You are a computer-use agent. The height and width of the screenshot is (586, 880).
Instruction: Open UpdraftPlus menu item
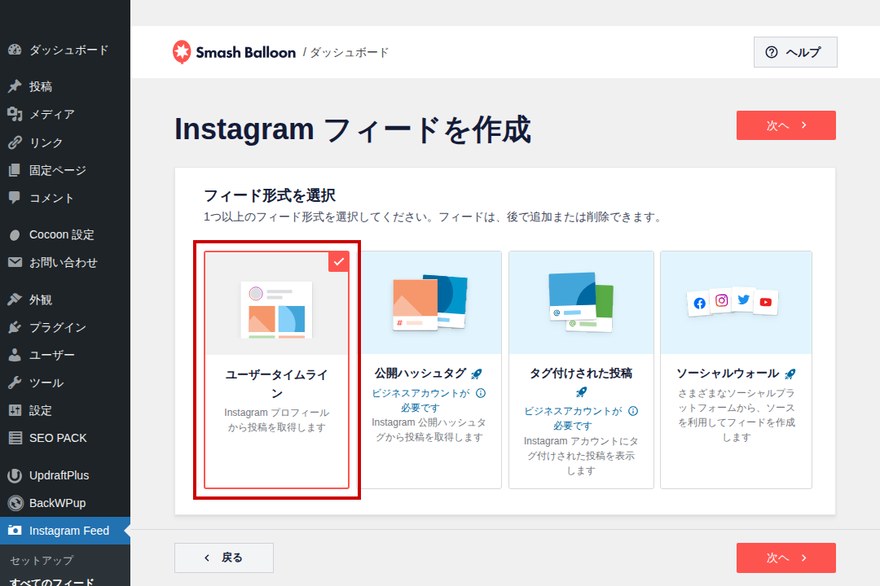point(65,475)
